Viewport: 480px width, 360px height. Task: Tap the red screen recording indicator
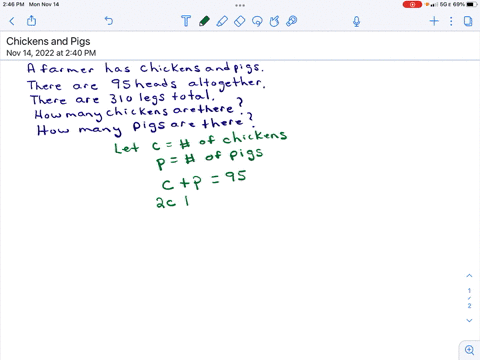click(x=412, y=4)
